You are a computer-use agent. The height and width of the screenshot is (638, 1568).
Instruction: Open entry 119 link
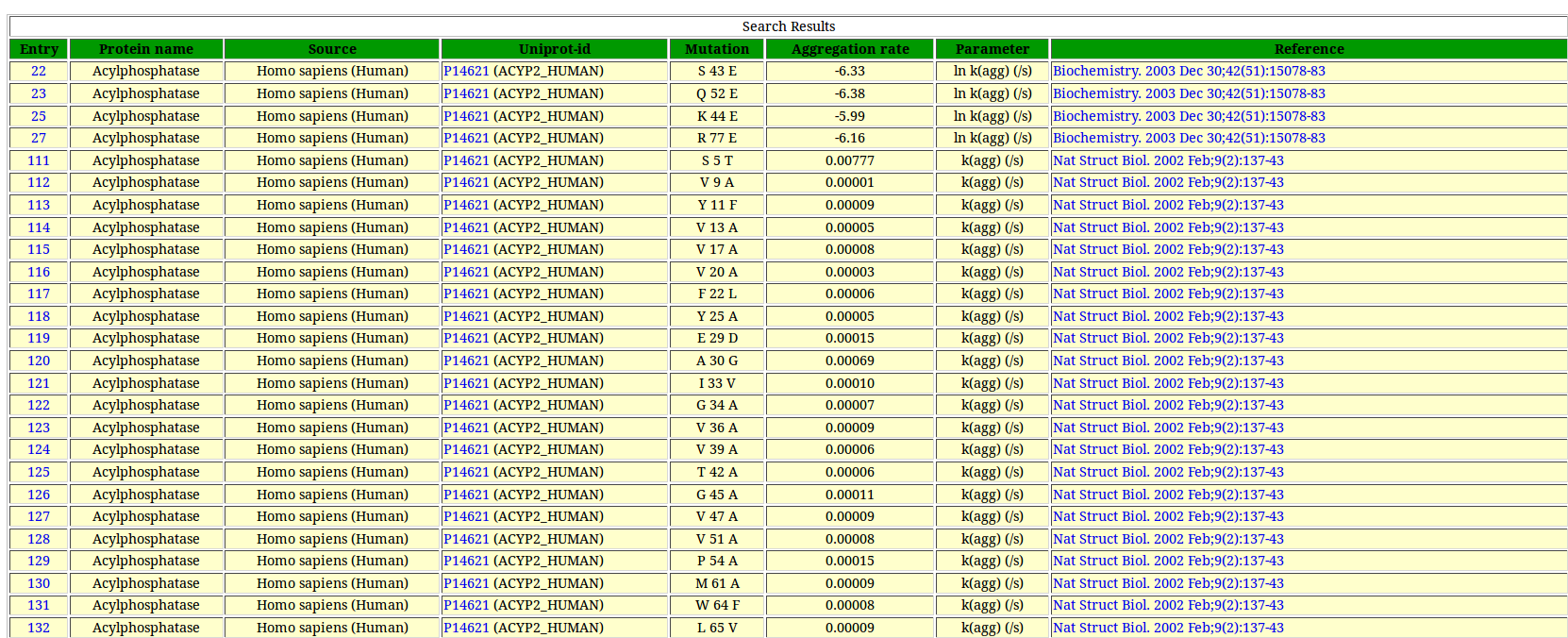(39, 338)
